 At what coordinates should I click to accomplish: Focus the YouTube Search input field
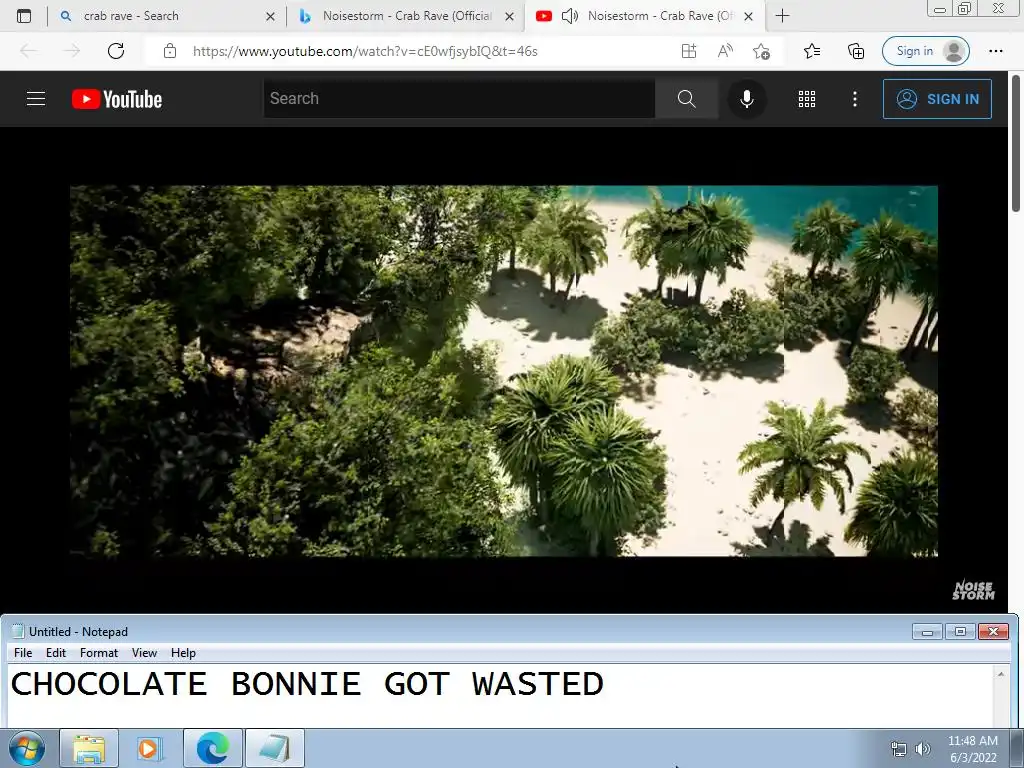[459, 99]
